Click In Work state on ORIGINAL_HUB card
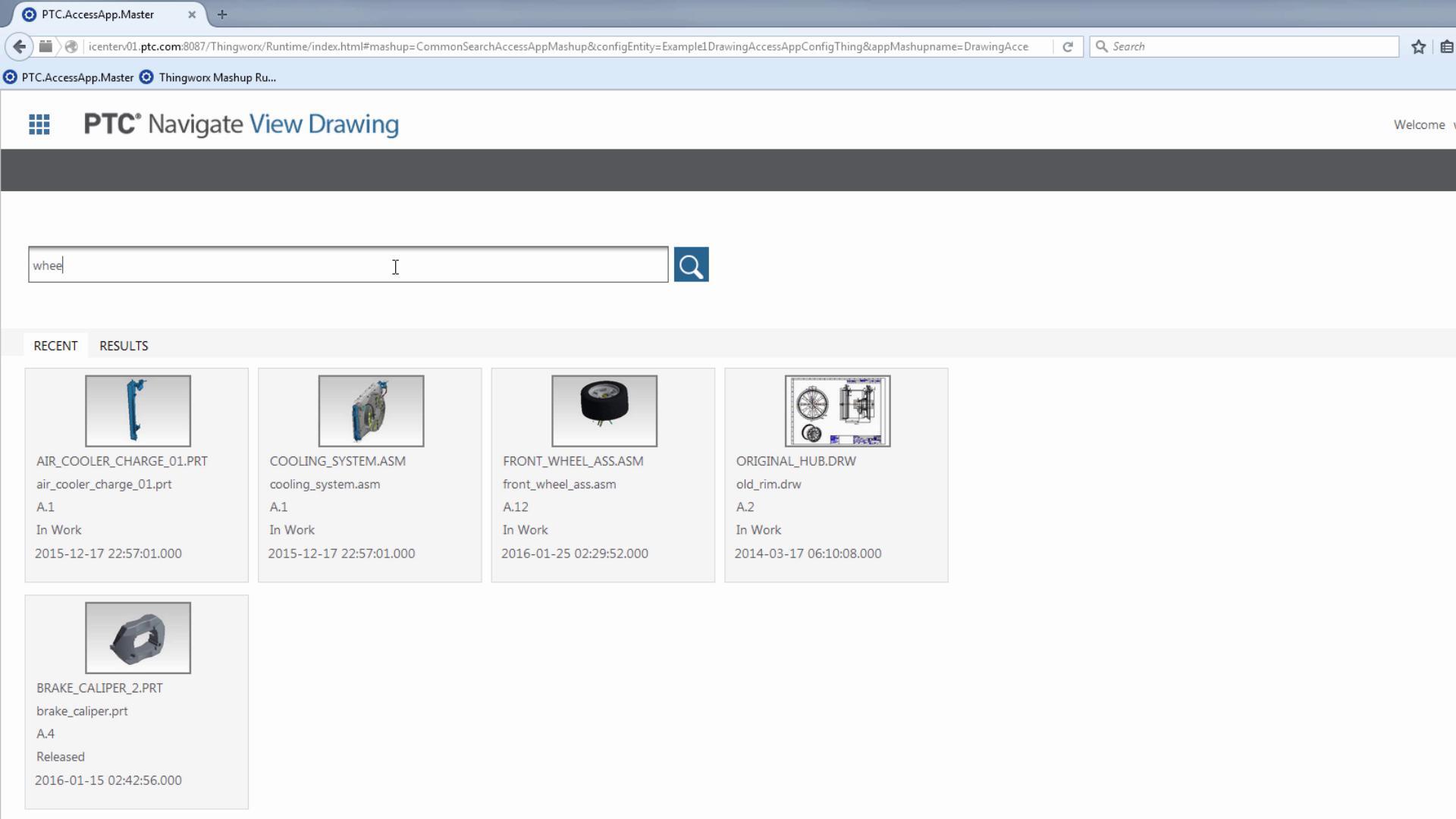Image resolution: width=1456 pixels, height=819 pixels. point(758,530)
